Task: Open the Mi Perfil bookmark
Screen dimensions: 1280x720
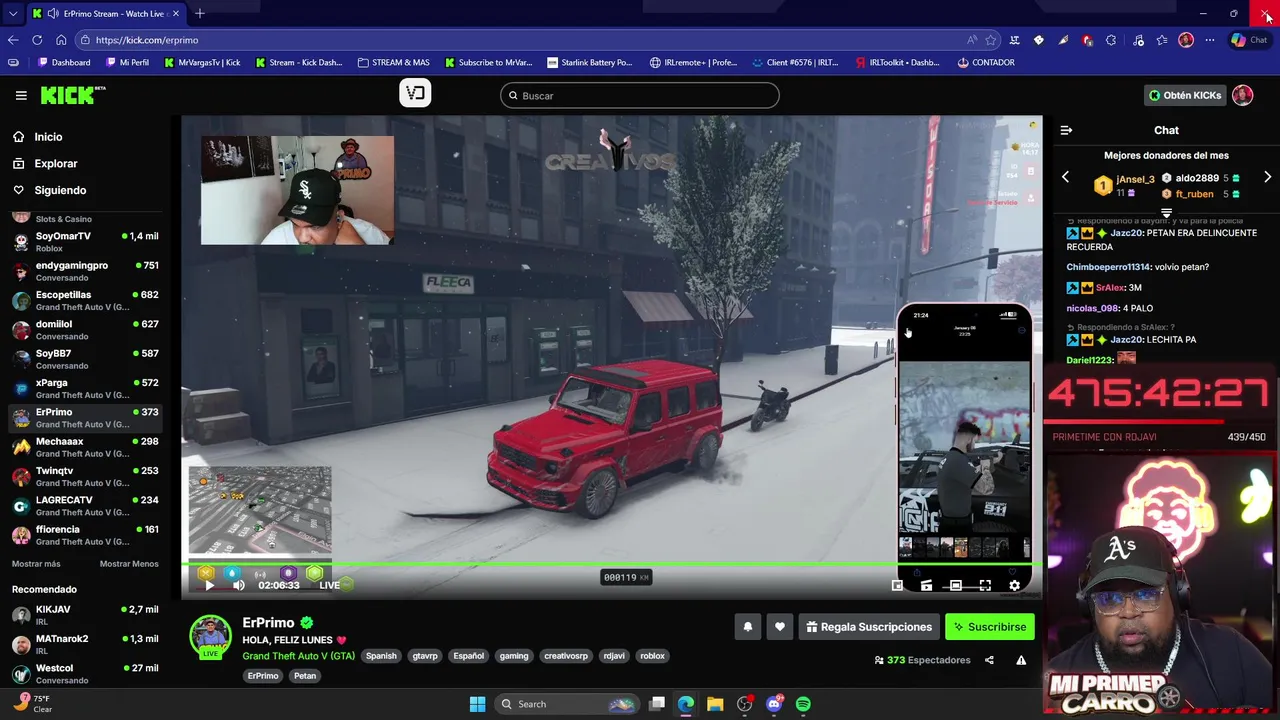Action: [x=126, y=62]
